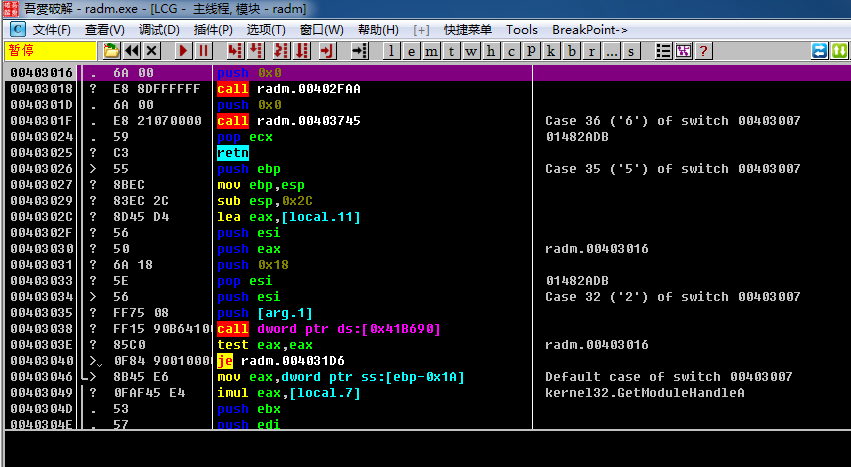Select the highlighted row at address 00403016
The width and height of the screenshot is (851, 467).
click(x=427, y=73)
